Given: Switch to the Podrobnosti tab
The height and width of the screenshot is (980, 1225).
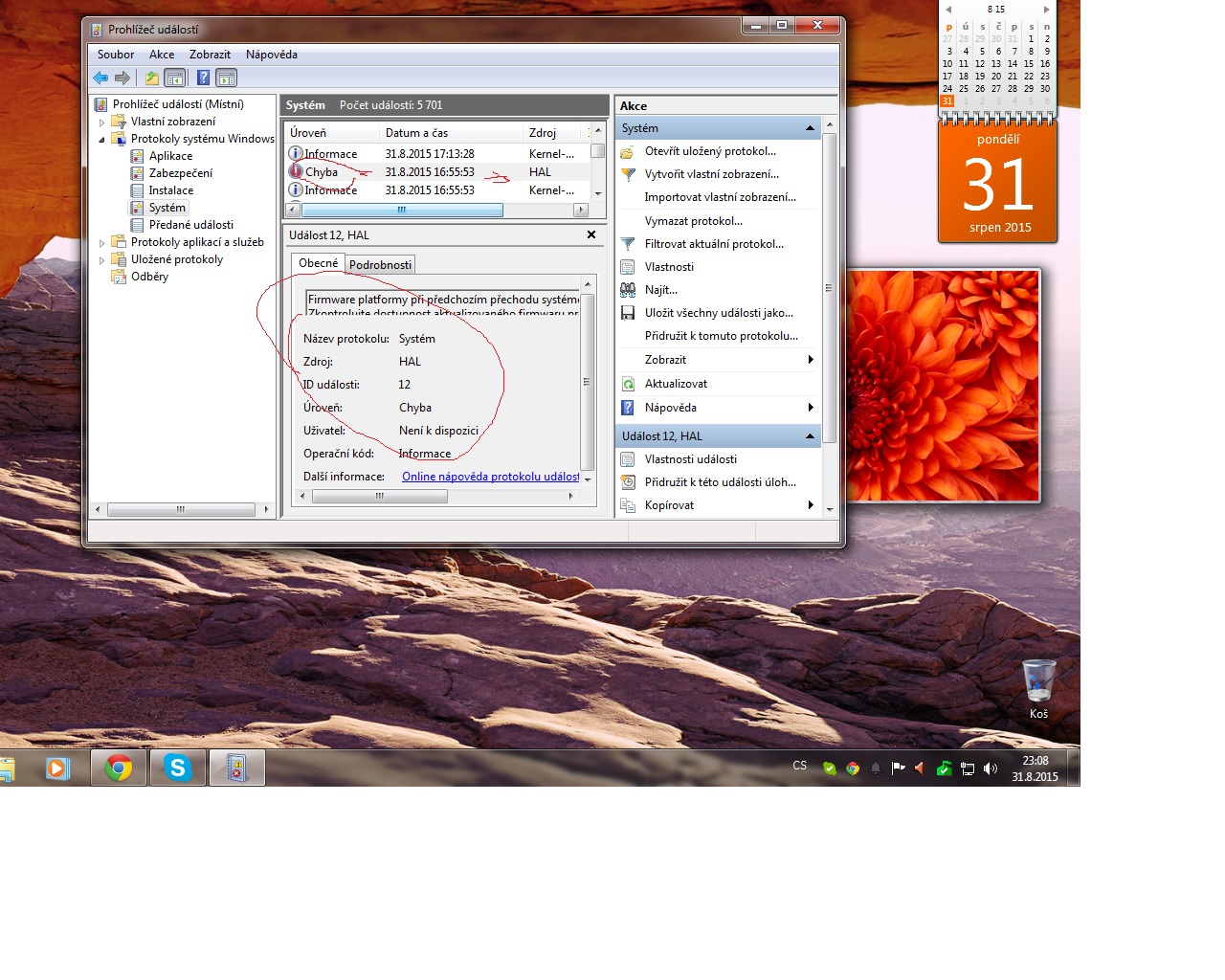Looking at the screenshot, I should pyautogui.click(x=380, y=265).
